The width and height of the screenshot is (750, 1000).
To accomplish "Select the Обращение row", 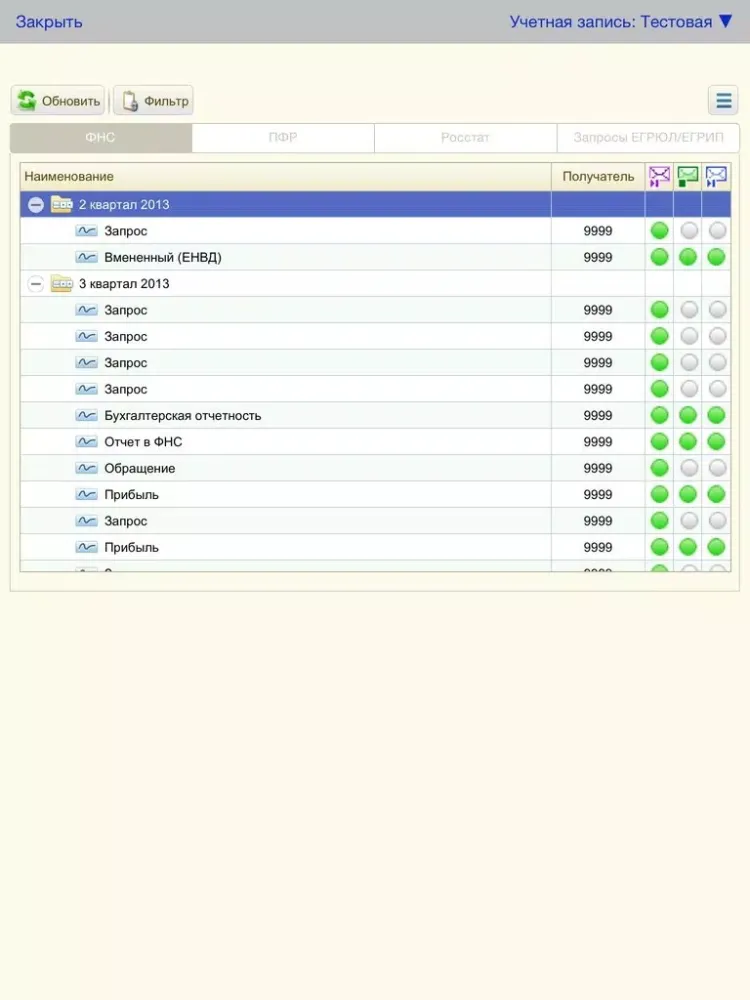I will click(376, 468).
